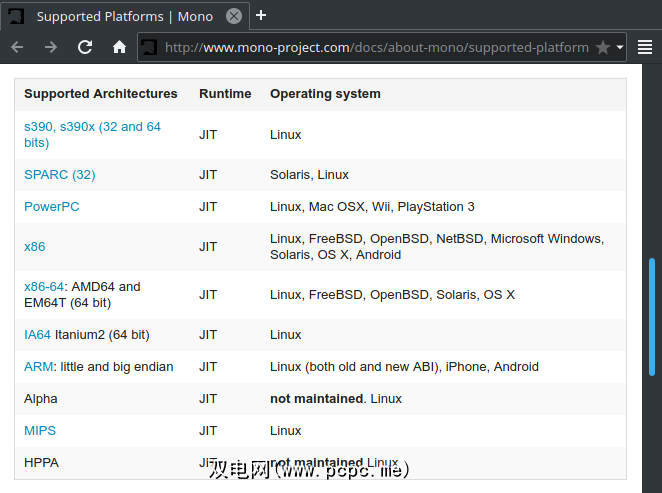Go to the browser home page

[x=119, y=47]
